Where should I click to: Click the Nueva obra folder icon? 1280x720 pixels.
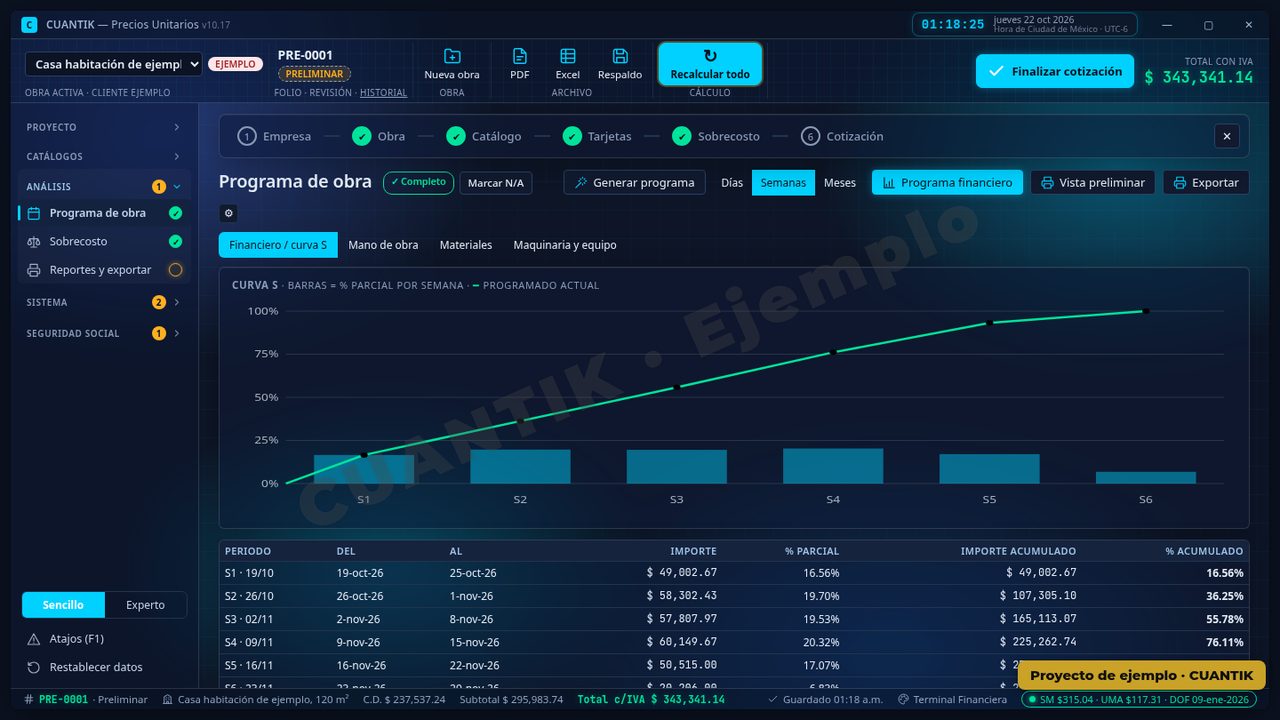452,56
